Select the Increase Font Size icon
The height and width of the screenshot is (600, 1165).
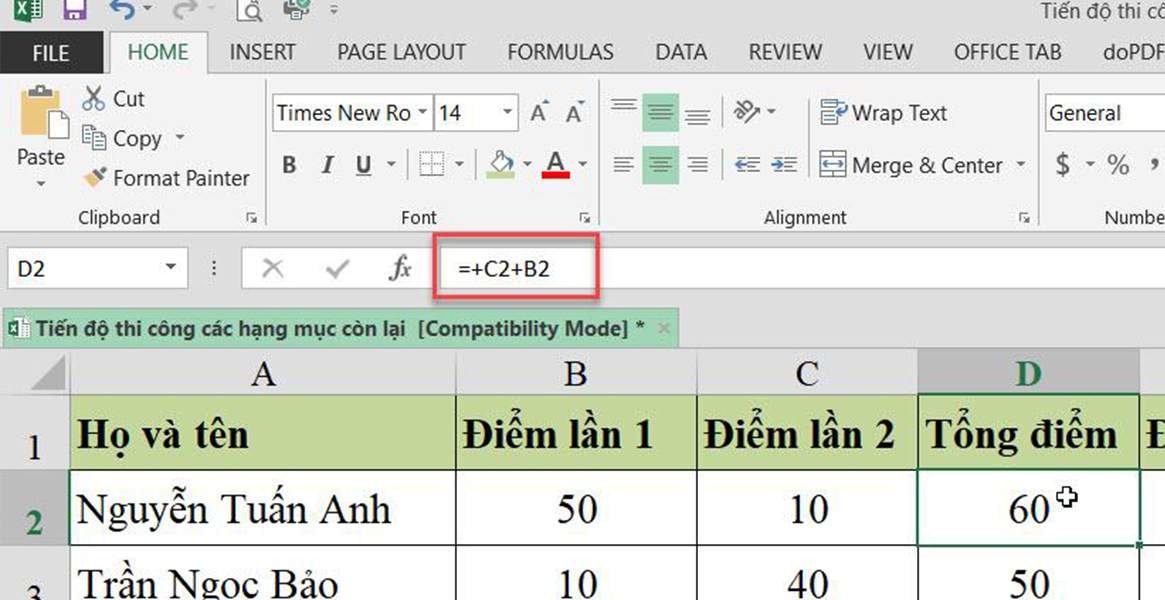(x=537, y=112)
